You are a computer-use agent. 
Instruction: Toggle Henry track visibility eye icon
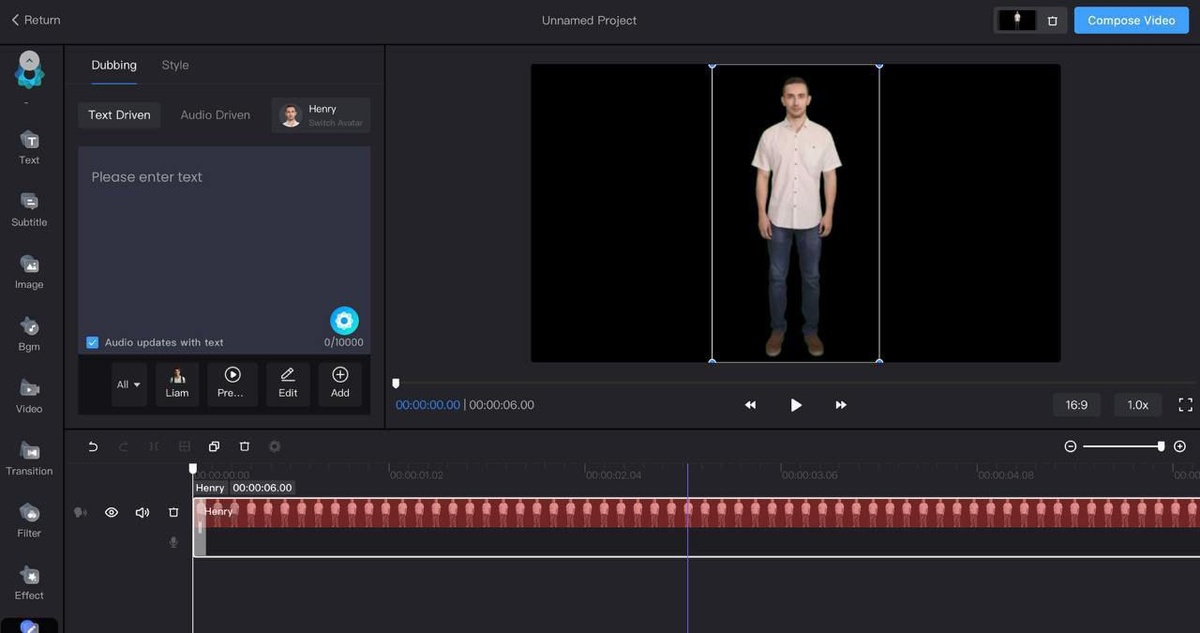(x=111, y=512)
